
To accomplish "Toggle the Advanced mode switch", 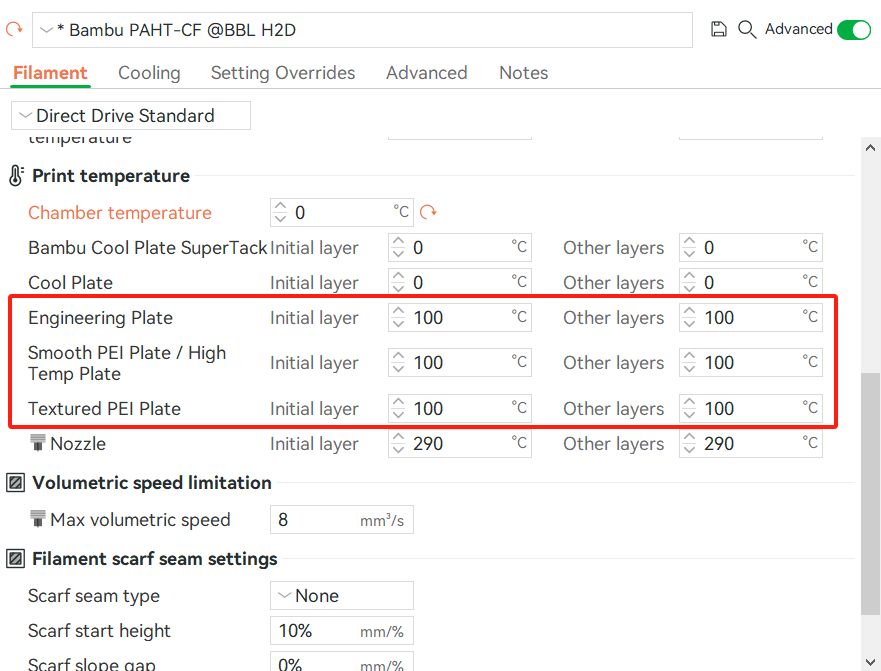I will coord(853,29).
